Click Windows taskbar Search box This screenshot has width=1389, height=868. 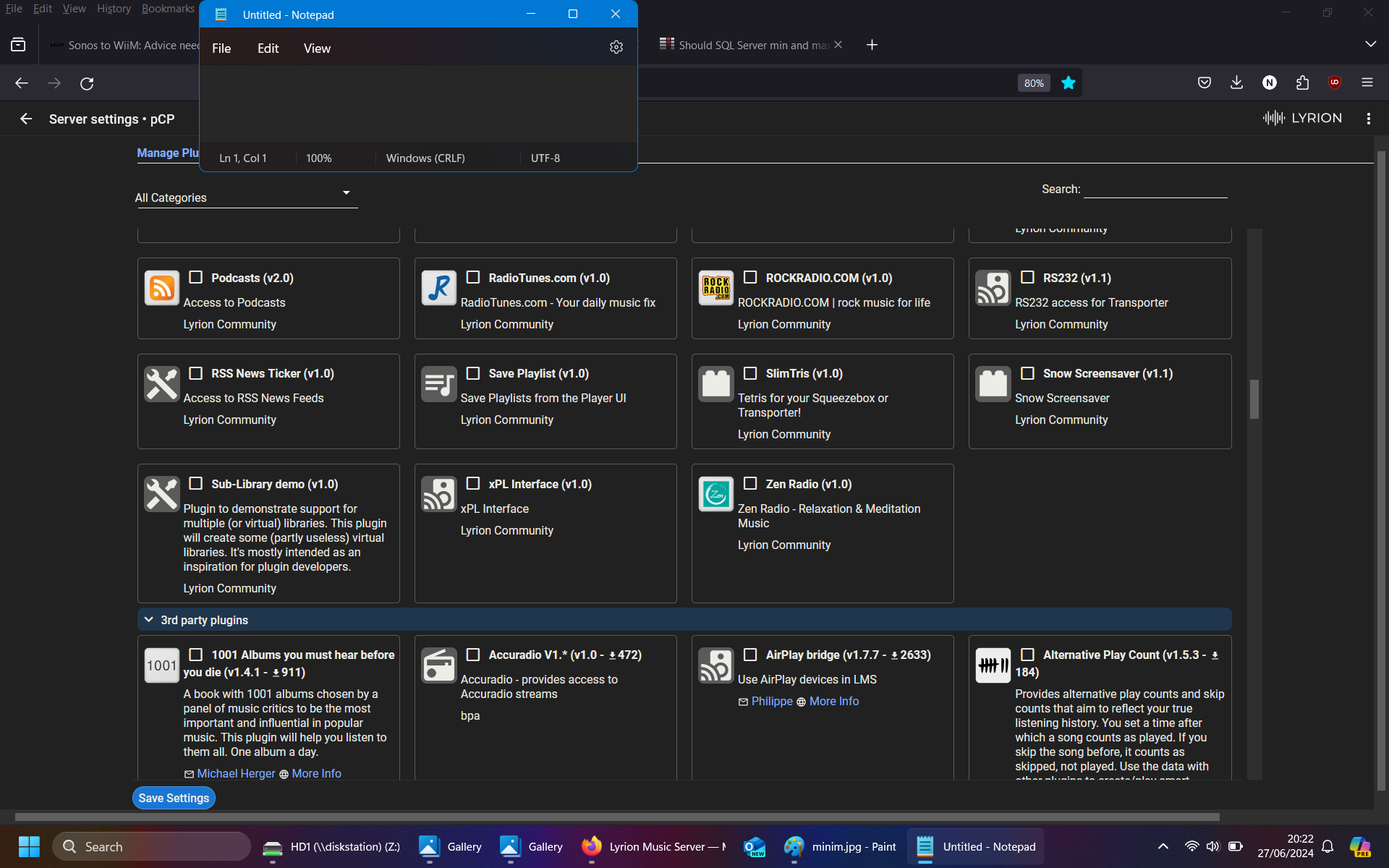pyautogui.click(x=151, y=846)
